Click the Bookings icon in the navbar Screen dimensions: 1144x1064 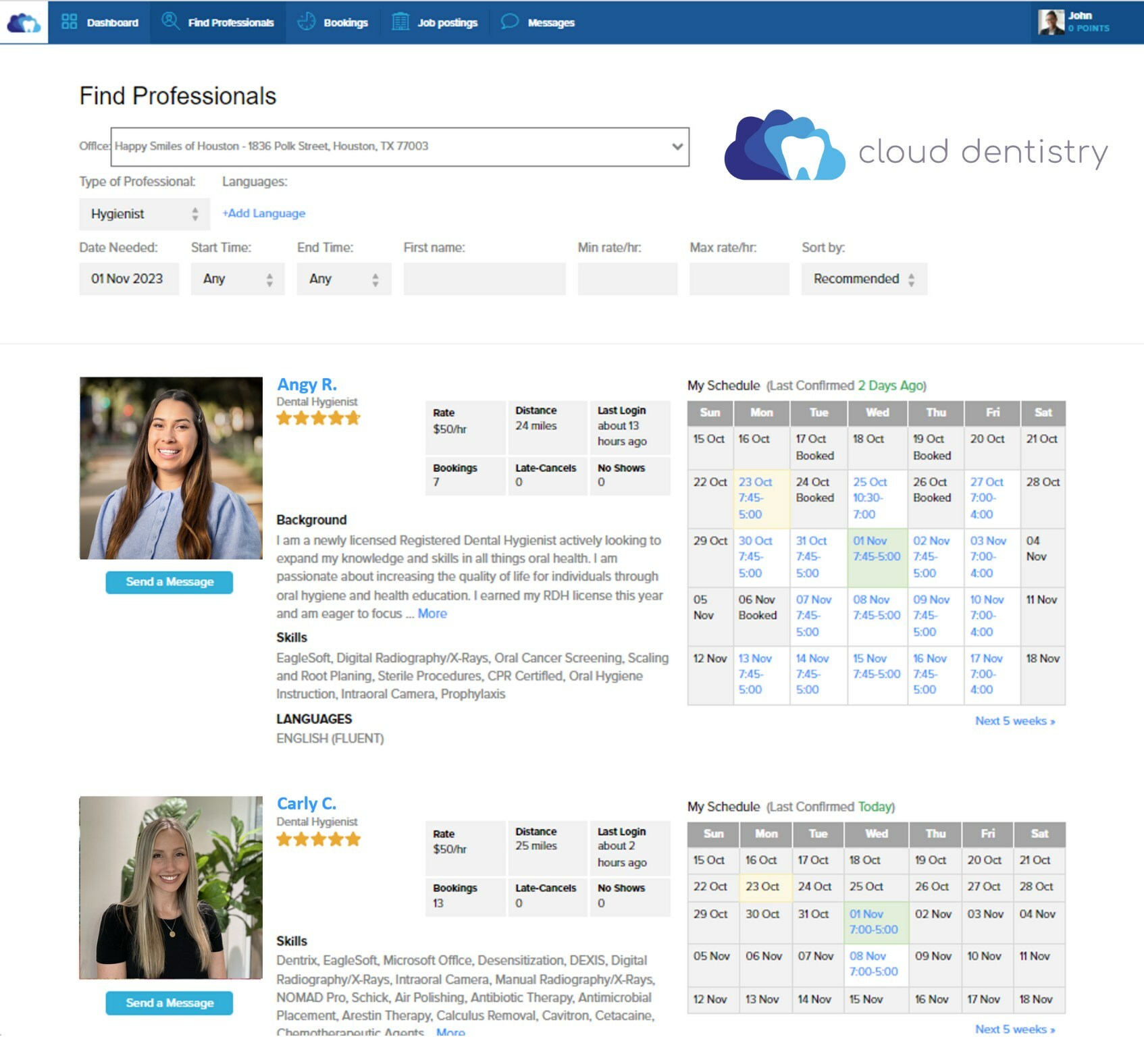click(307, 22)
